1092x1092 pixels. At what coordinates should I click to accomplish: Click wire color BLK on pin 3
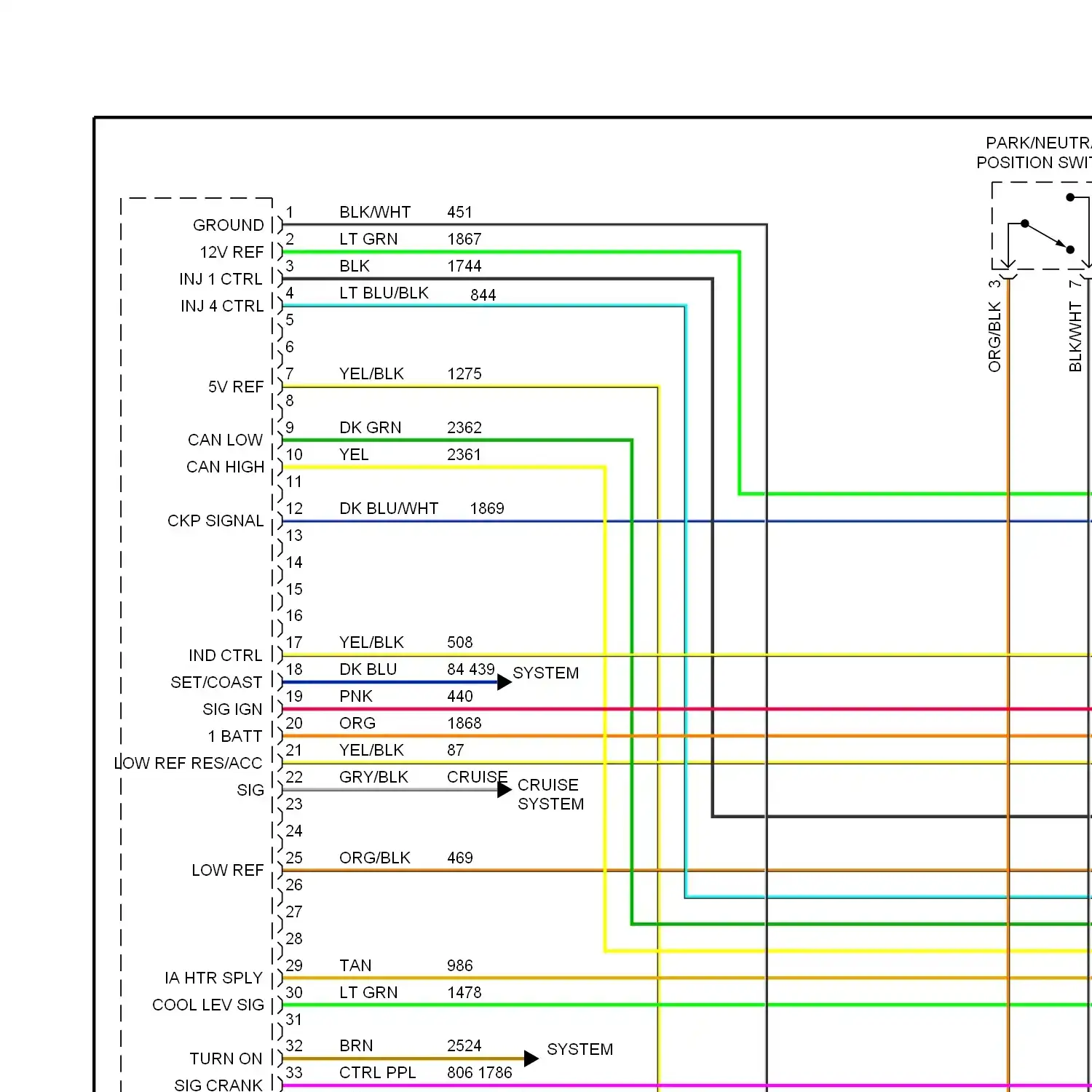coord(355,266)
